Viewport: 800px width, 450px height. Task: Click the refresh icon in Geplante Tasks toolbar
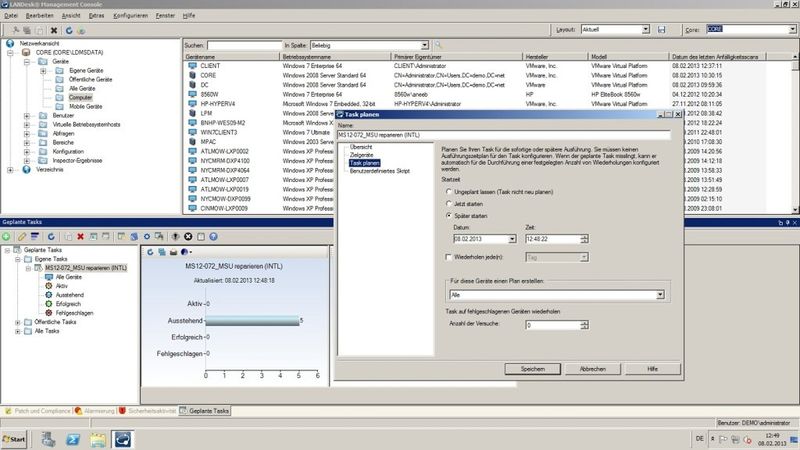[x=51, y=237]
